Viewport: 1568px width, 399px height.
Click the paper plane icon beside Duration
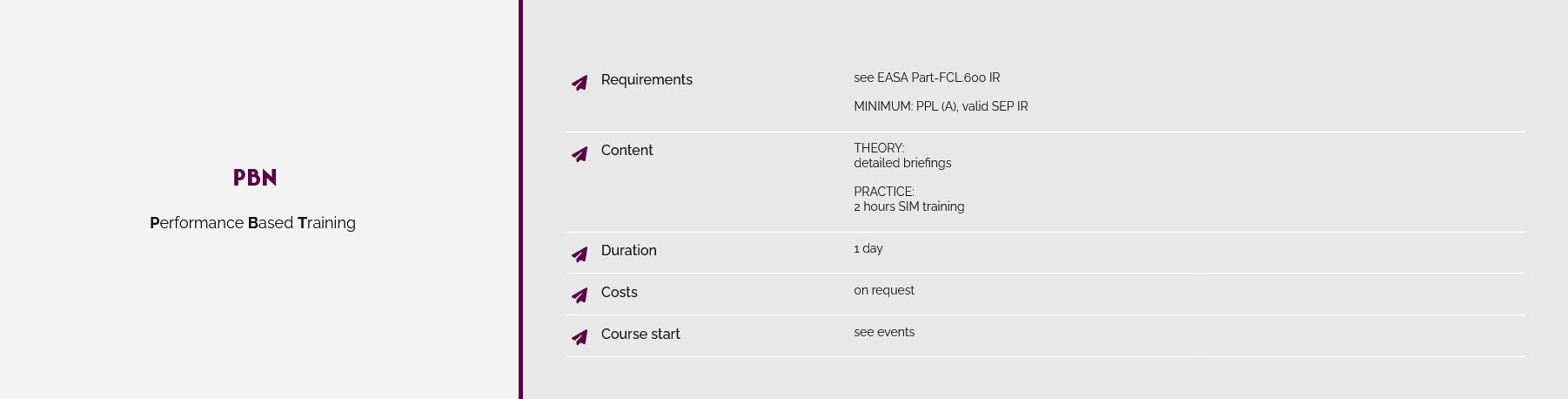pyautogui.click(x=580, y=254)
